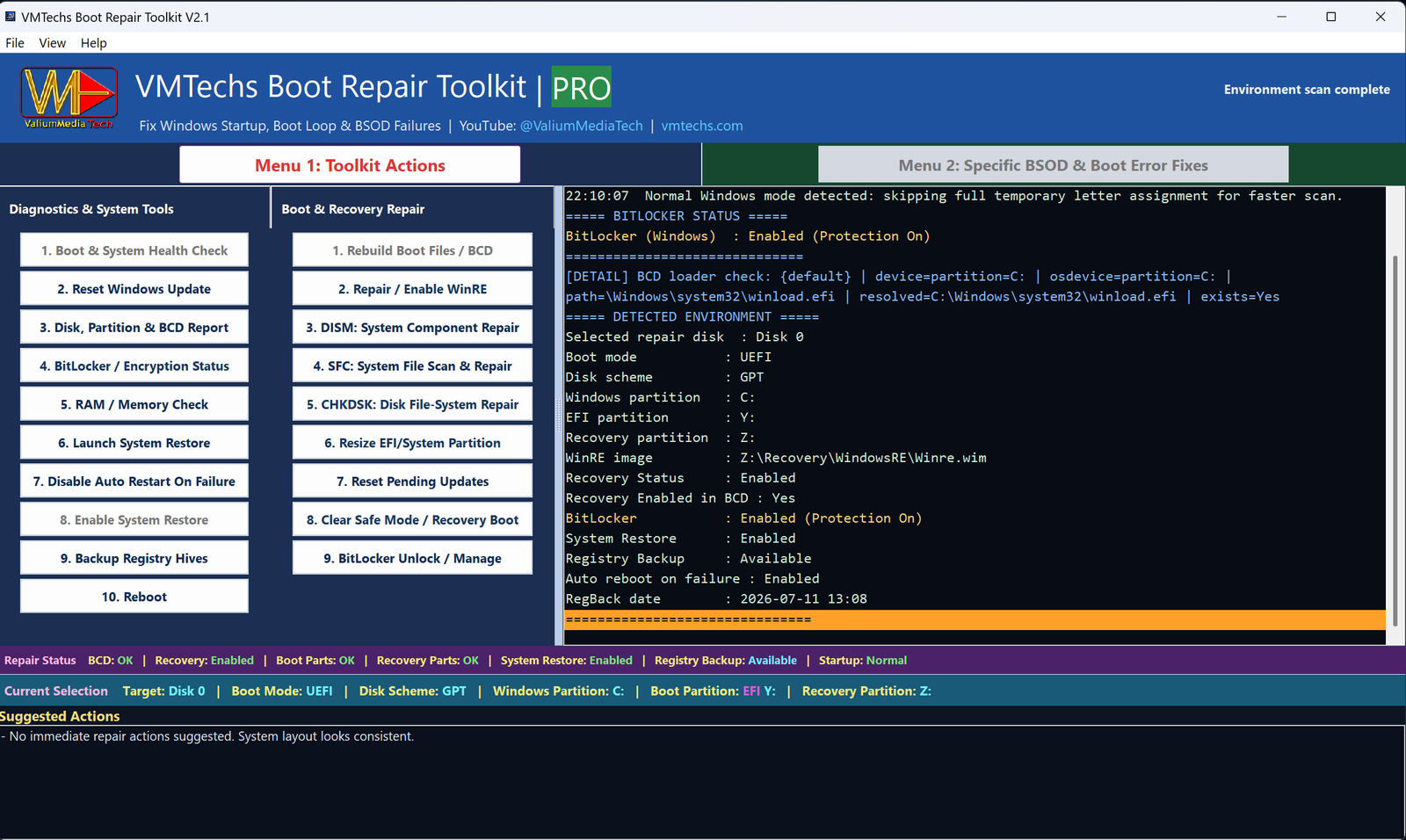Click Enable System Restore button

(134, 520)
